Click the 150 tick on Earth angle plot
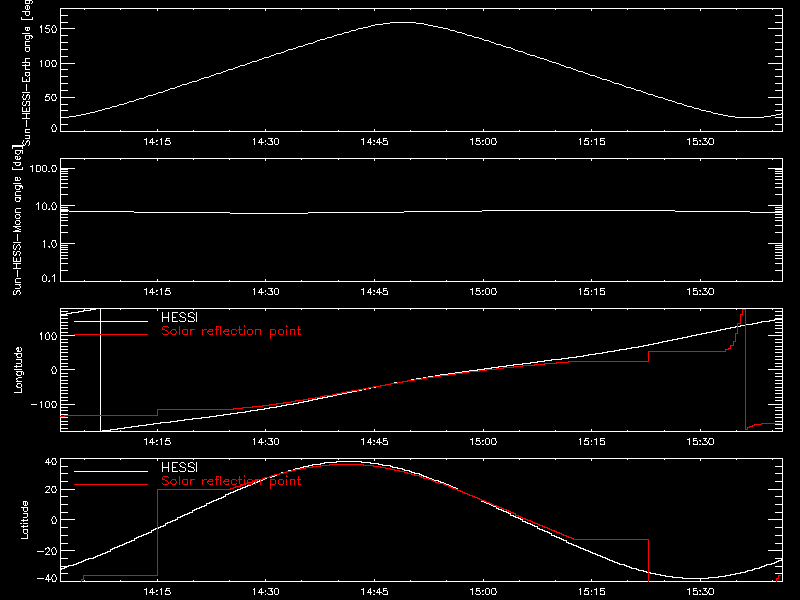The height and width of the screenshot is (600, 800). pyautogui.click(x=49, y=29)
